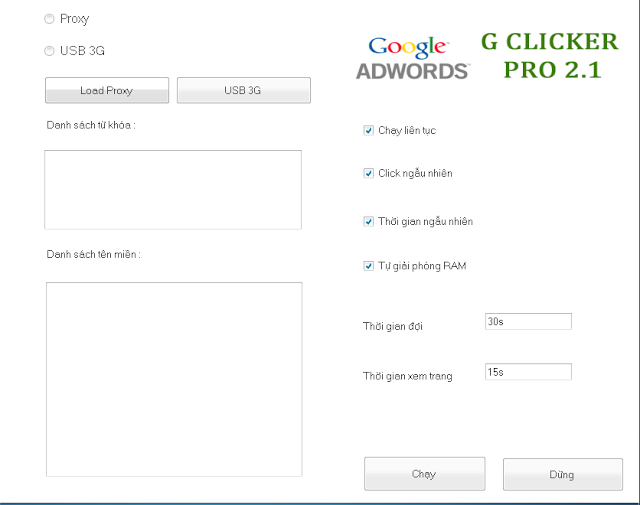Select the USB 3G radio option
The image size is (640, 505).
click(x=49, y=51)
